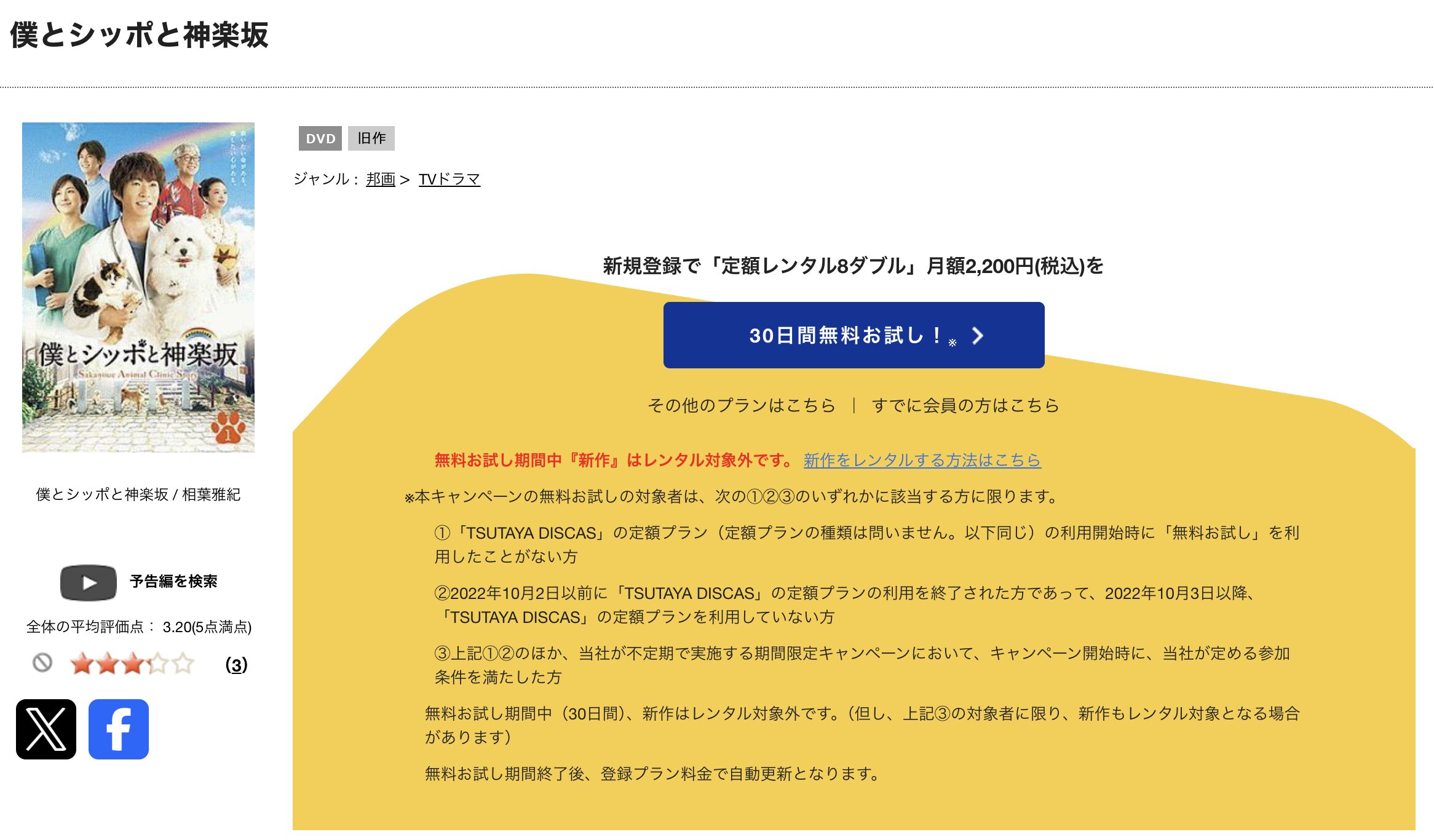
Task: Share on Facebook via the Facebook icon
Action: click(x=119, y=729)
